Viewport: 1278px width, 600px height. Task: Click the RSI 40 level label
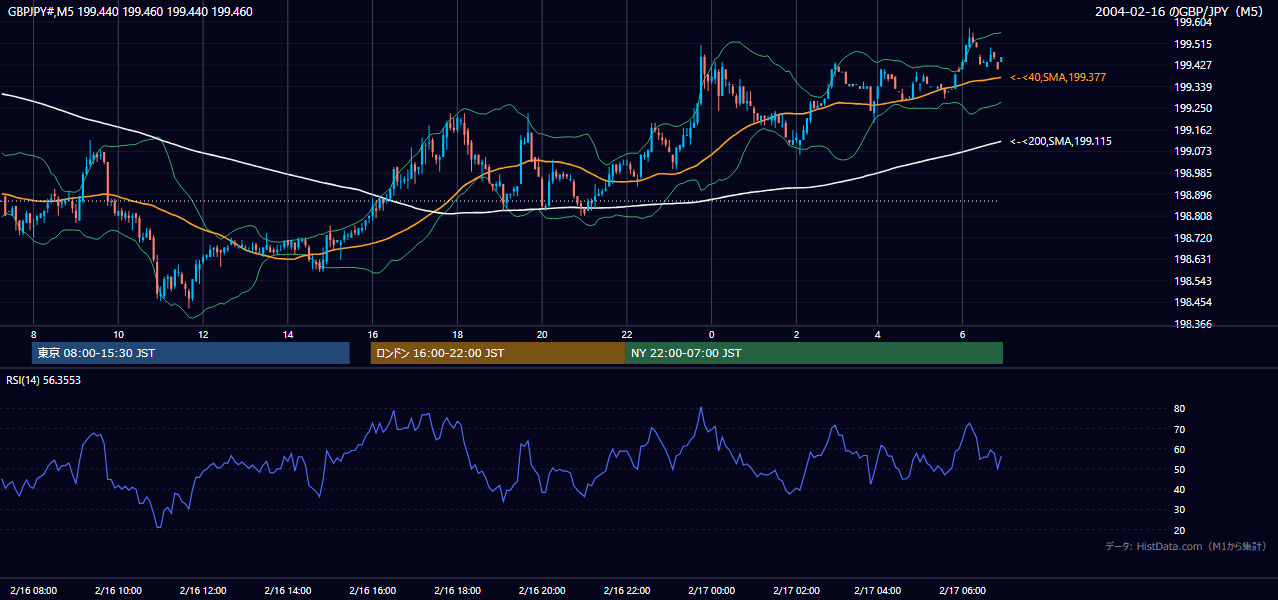[1179, 489]
